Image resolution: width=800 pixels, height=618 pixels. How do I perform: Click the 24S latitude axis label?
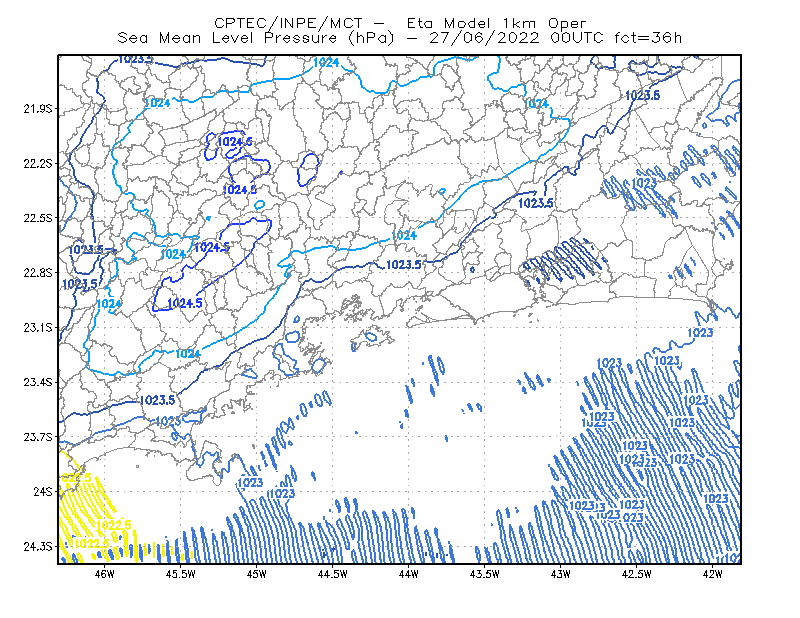pyautogui.click(x=42, y=491)
